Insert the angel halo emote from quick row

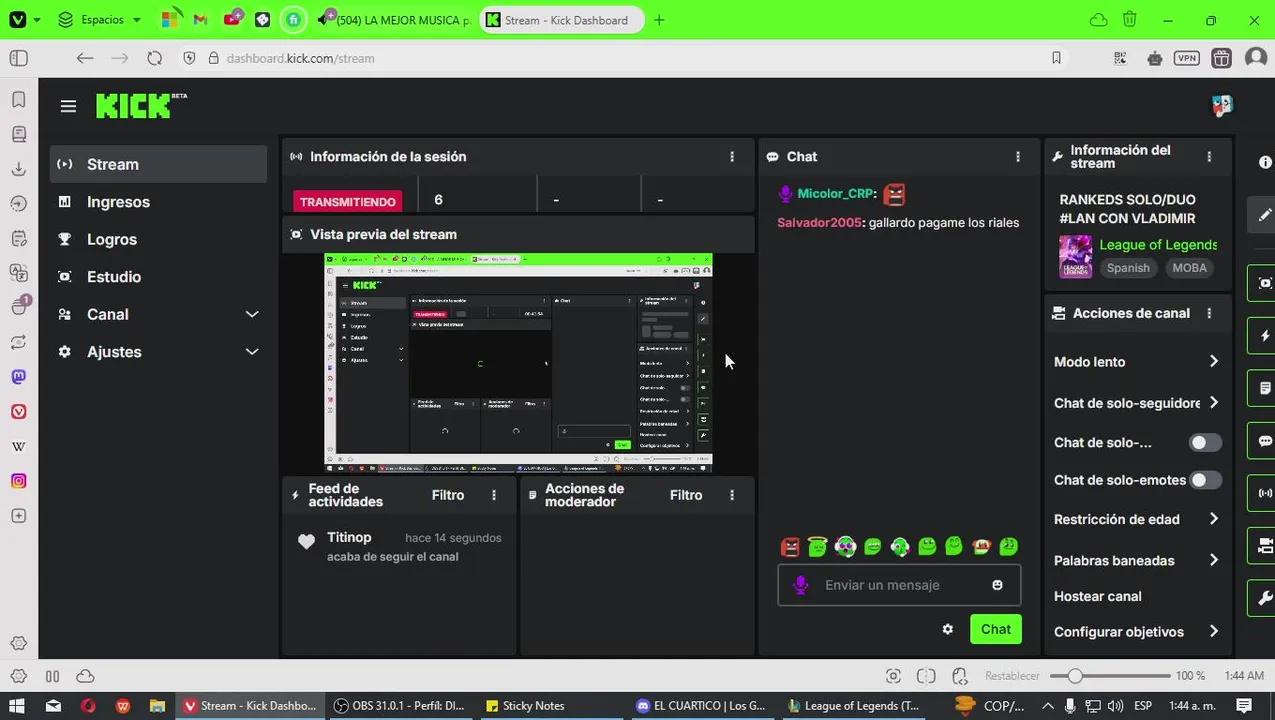pyautogui.click(x=817, y=546)
